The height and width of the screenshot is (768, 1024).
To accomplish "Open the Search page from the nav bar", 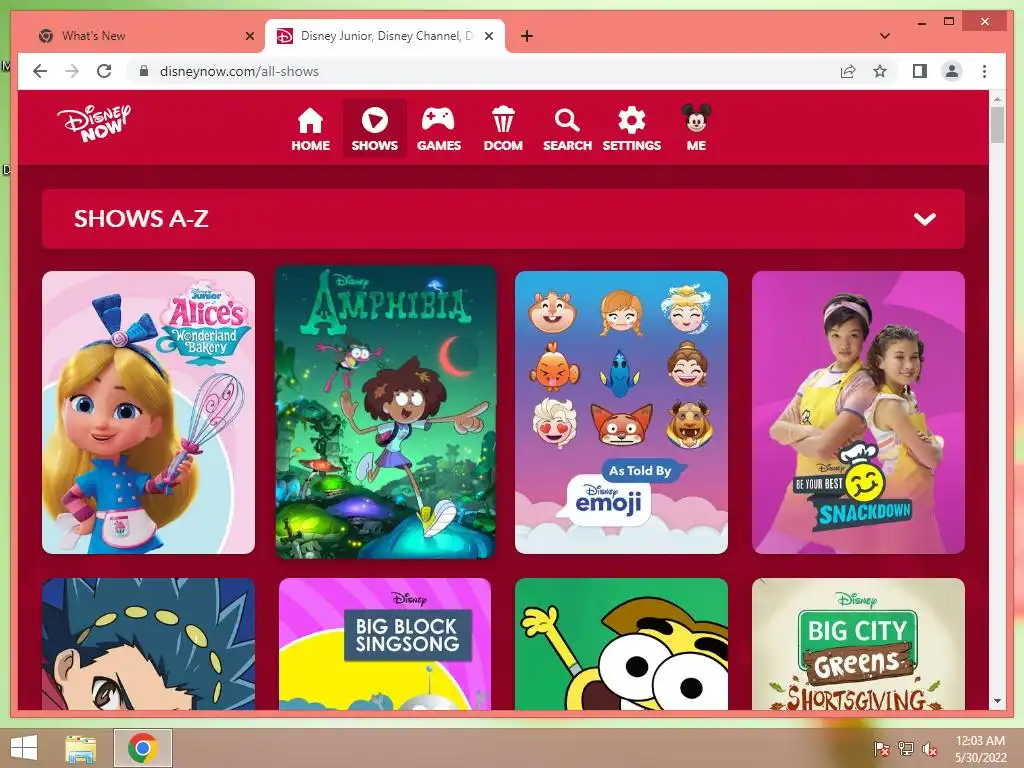I will pyautogui.click(x=567, y=129).
